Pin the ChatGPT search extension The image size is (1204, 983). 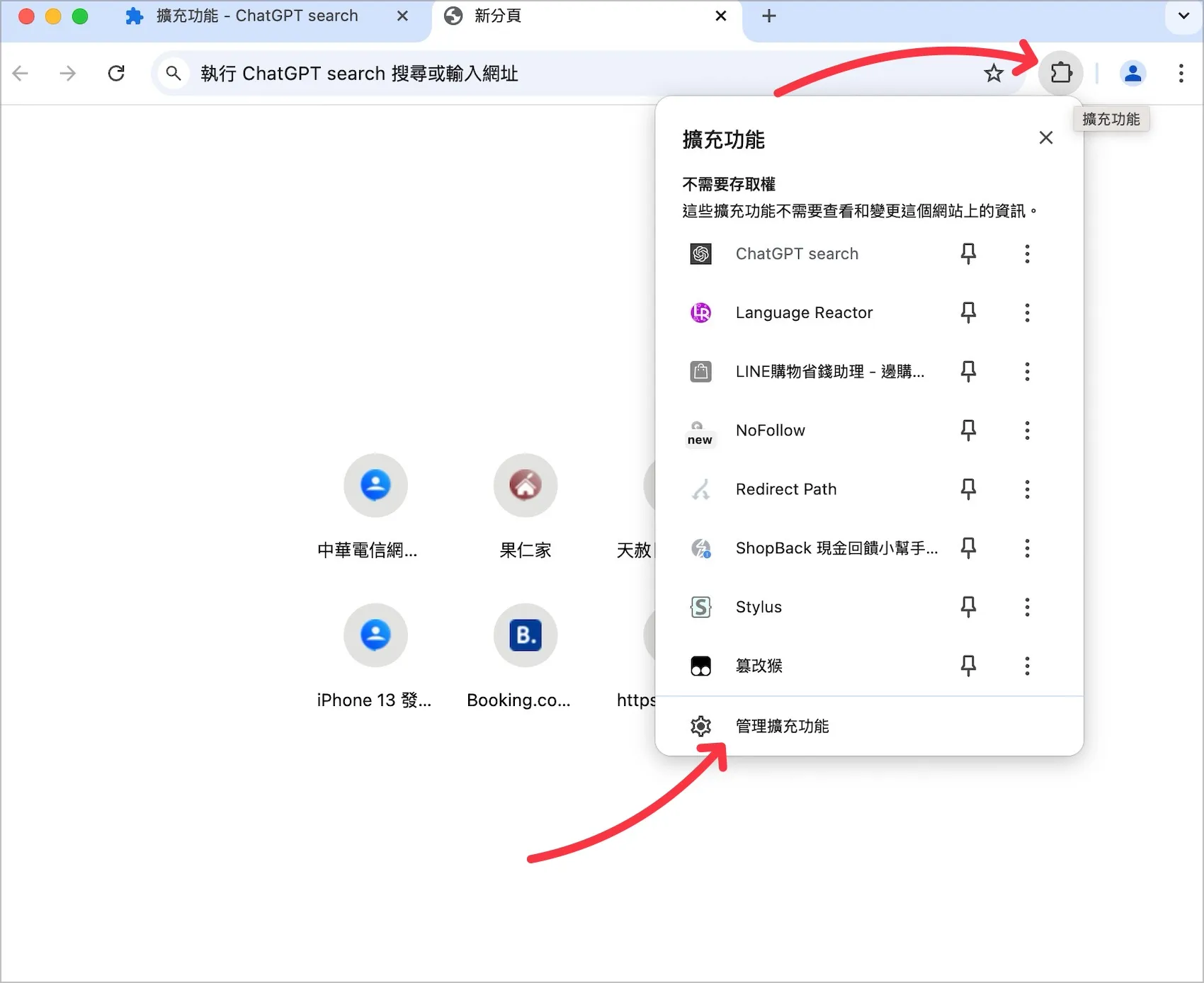pos(968,254)
